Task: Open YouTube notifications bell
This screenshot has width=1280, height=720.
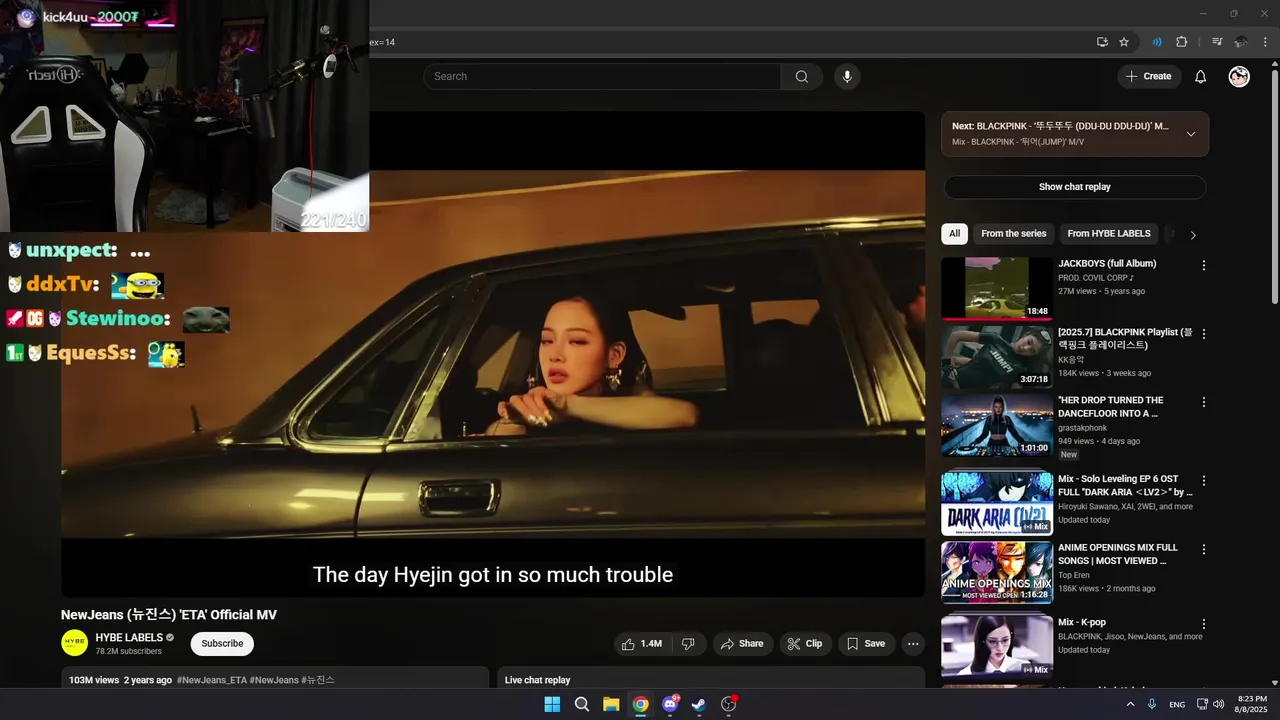Action: click(1201, 77)
